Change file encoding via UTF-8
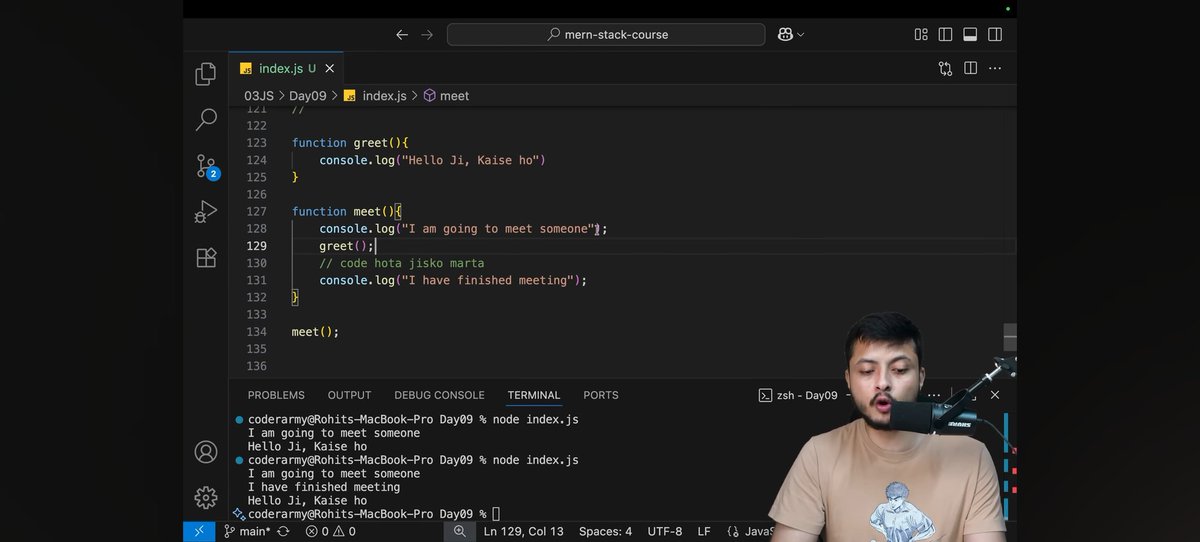The image size is (1200, 542). coord(665,531)
